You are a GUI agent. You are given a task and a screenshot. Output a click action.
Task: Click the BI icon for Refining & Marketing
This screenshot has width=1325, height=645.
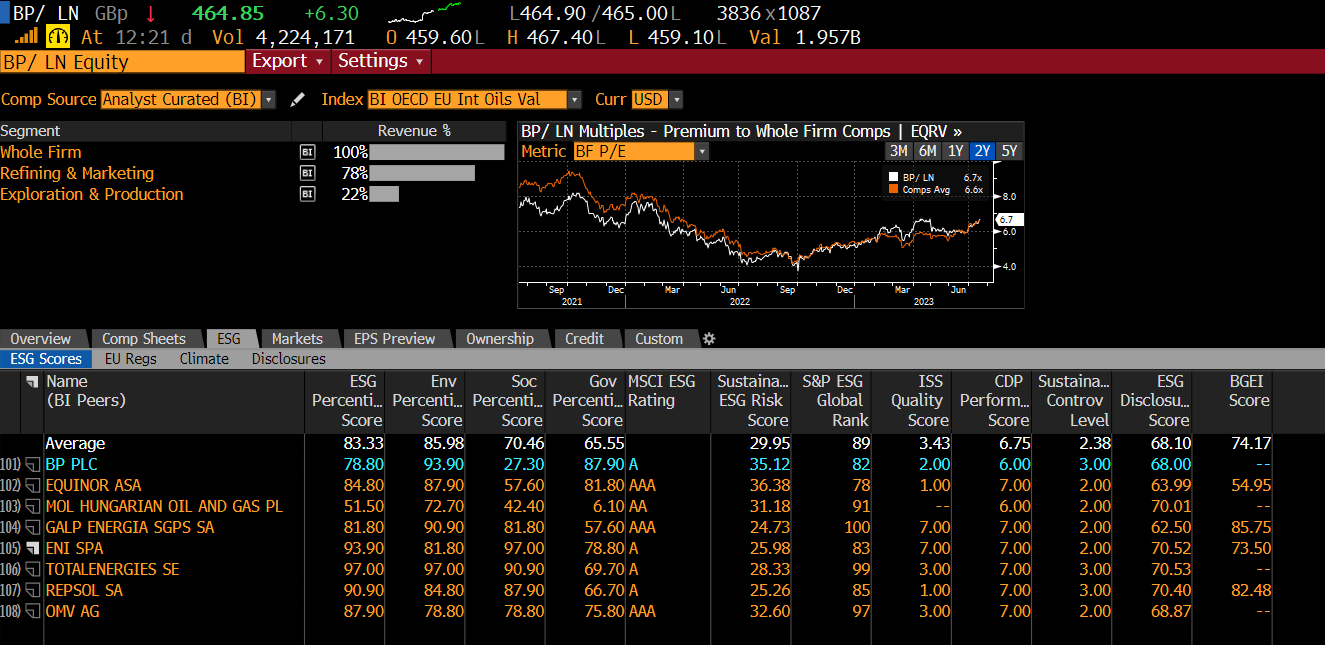point(308,174)
